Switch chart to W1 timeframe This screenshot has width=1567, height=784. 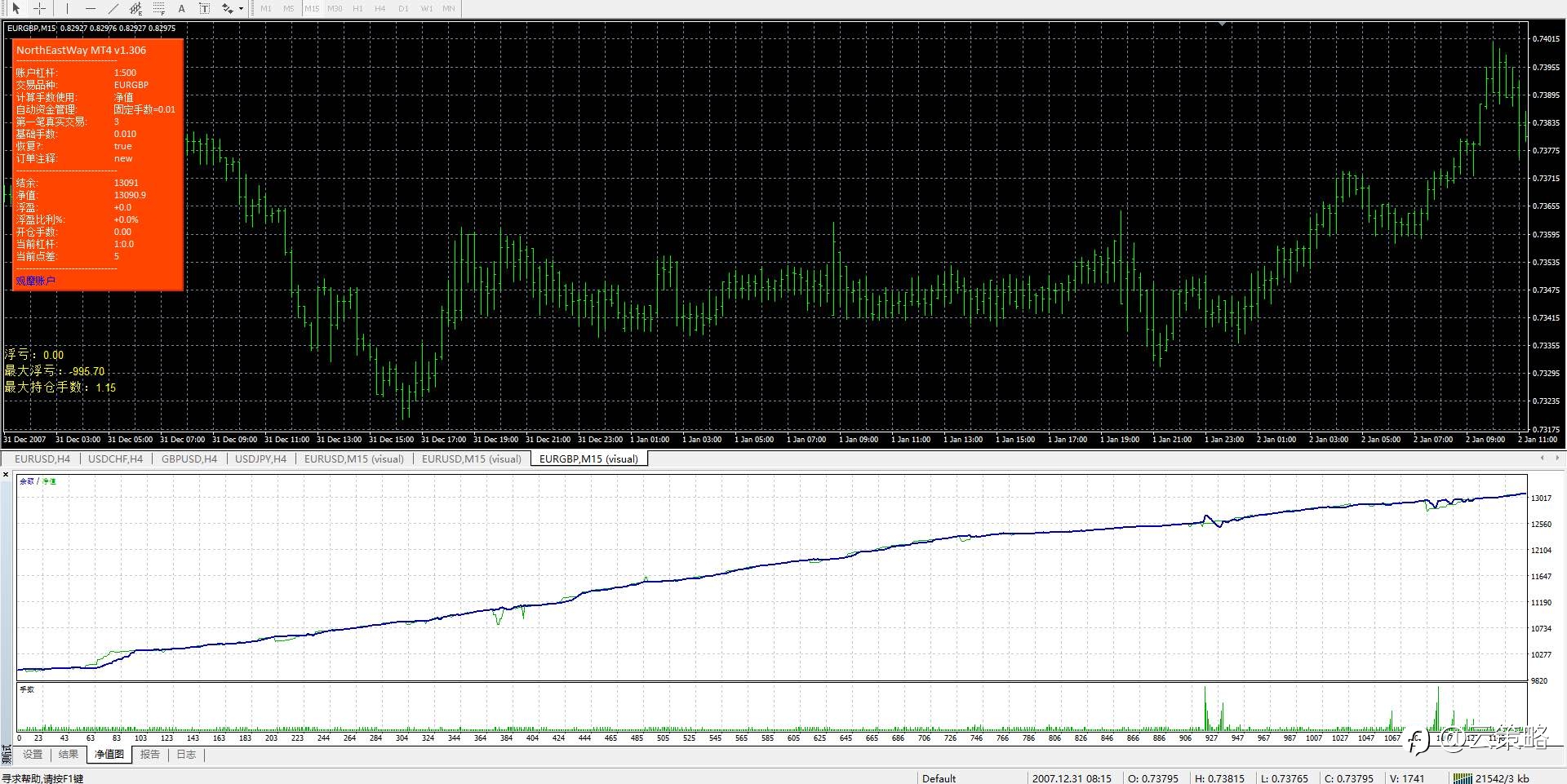pos(426,8)
